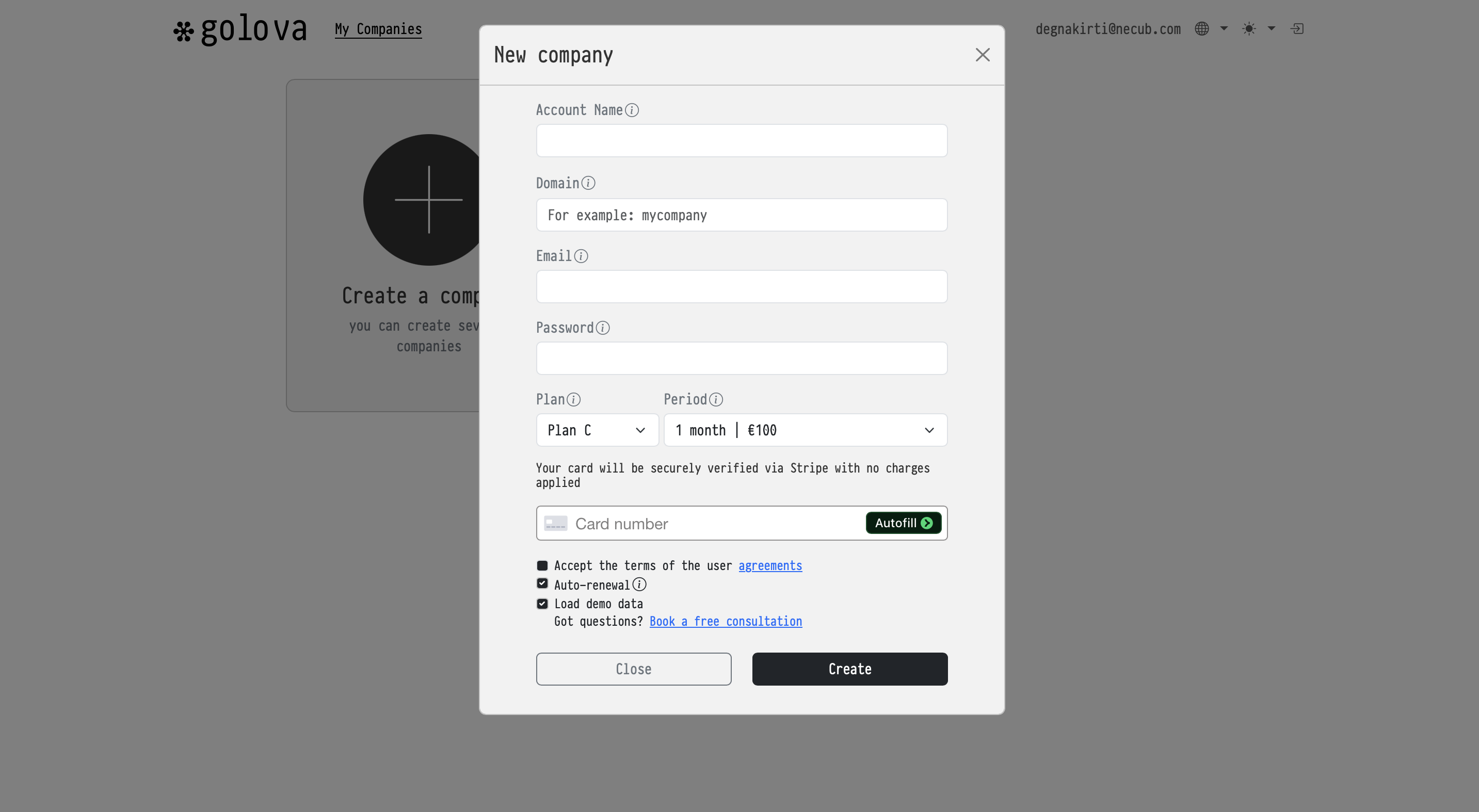This screenshot has width=1479, height=812.
Task: Expand the language selector arrow
Action: tap(1224, 29)
